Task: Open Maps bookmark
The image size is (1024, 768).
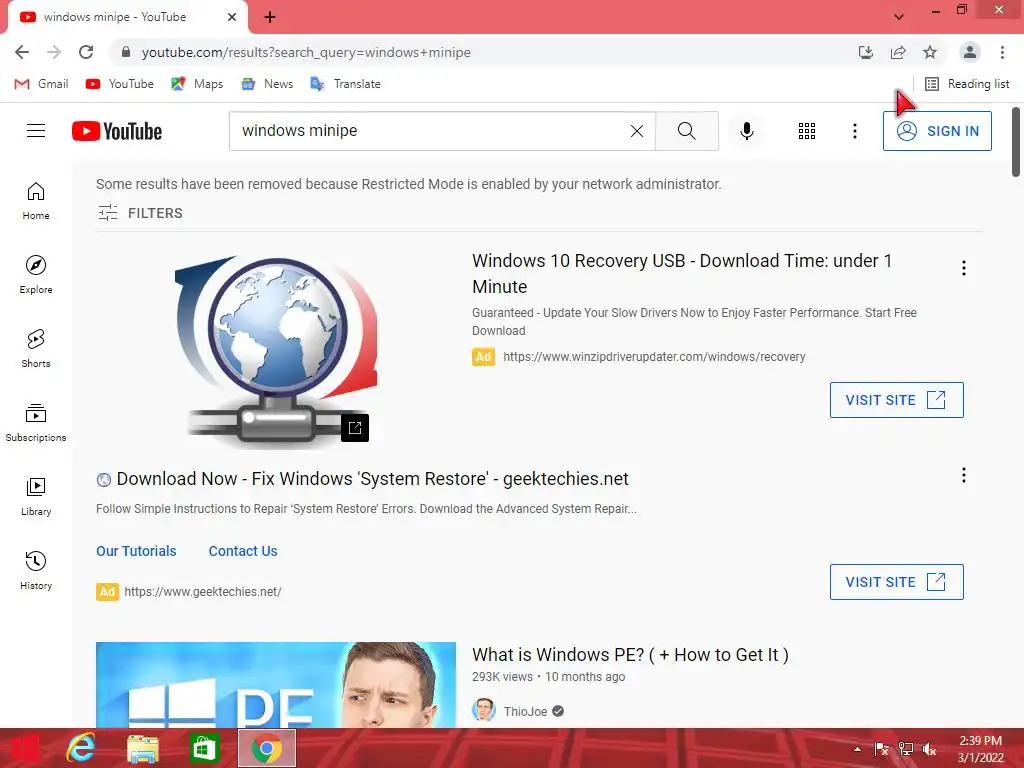Action: [x=197, y=84]
